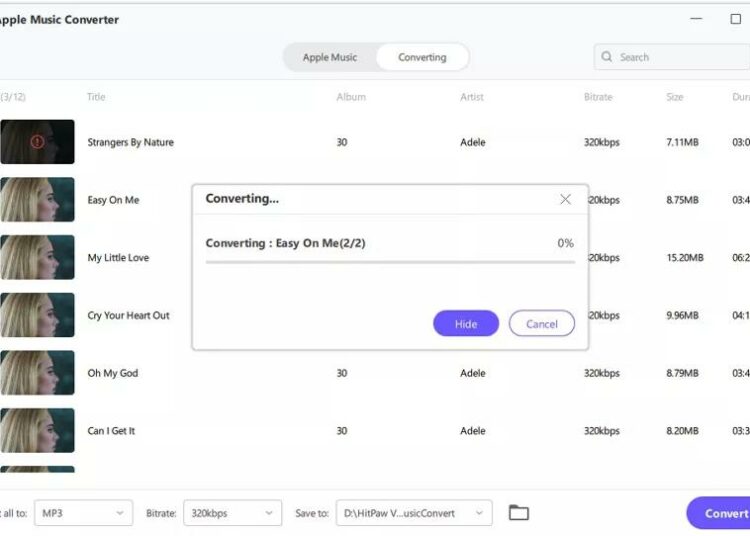Switch to the Apple Music tab
Image resolution: width=750 pixels, height=536 pixels.
click(330, 57)
